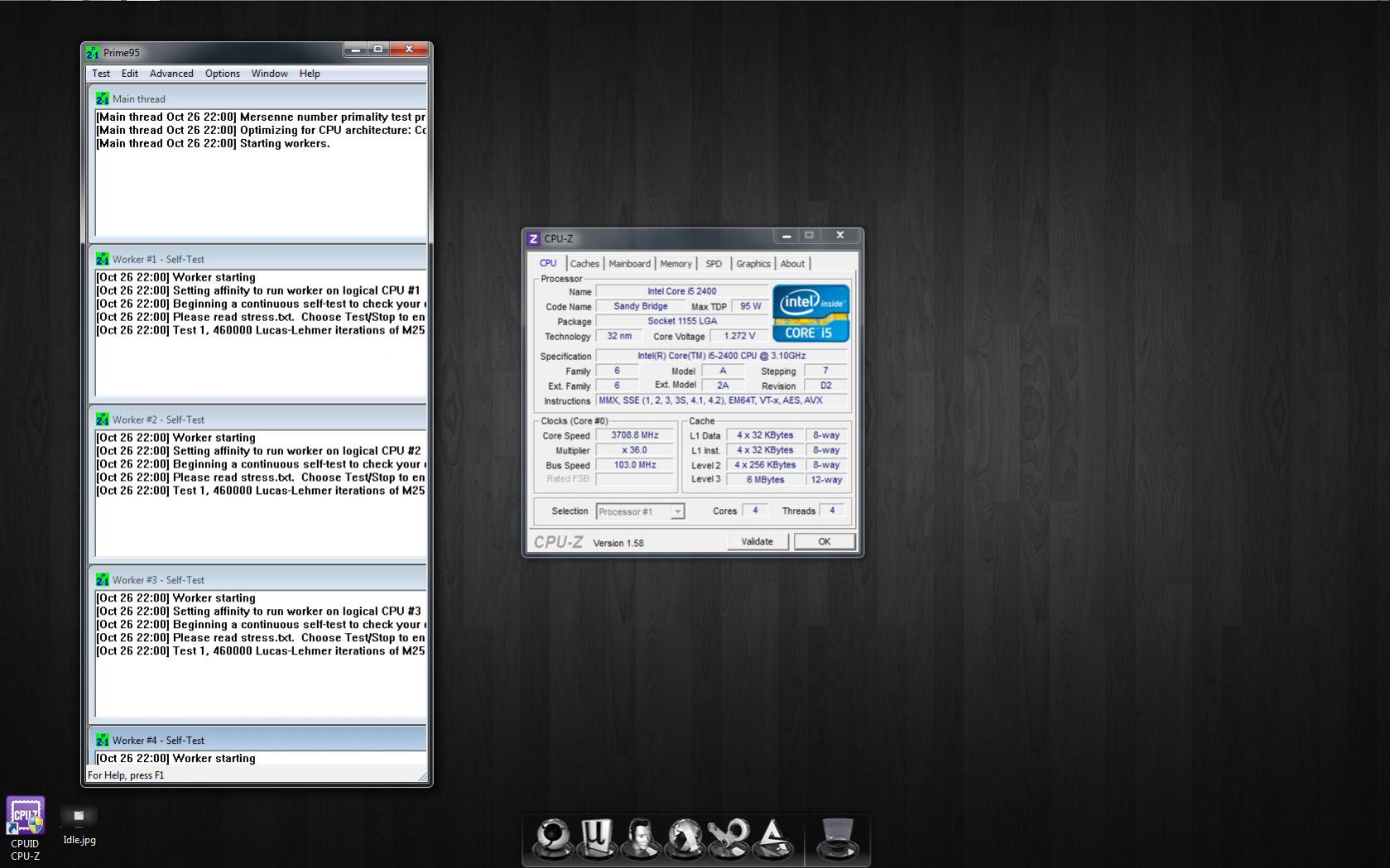This screenshot has height=868, width=1390.
Task: Click the 'Sandy Bridge' code name value
Action: click(x=641, y=306)
